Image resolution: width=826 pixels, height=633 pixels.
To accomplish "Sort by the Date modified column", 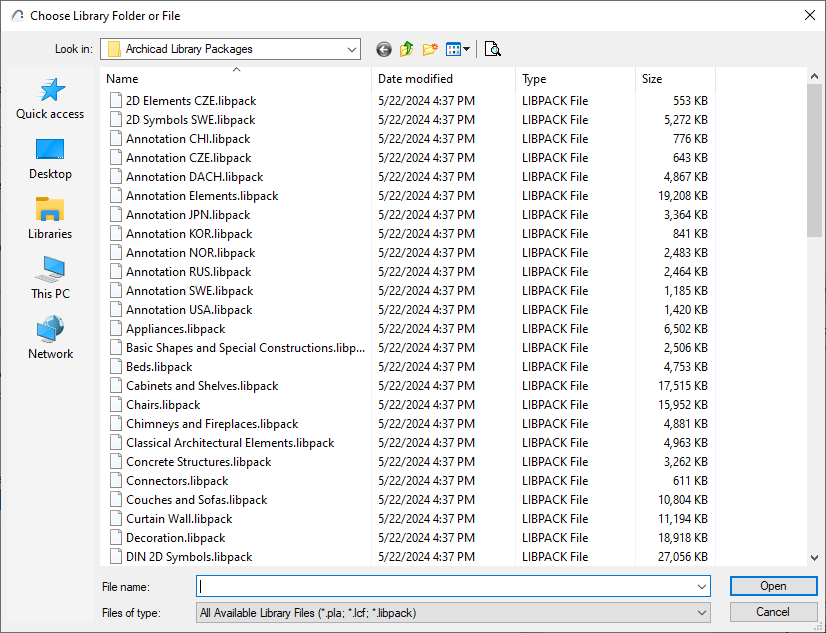I will pos(443,78).
